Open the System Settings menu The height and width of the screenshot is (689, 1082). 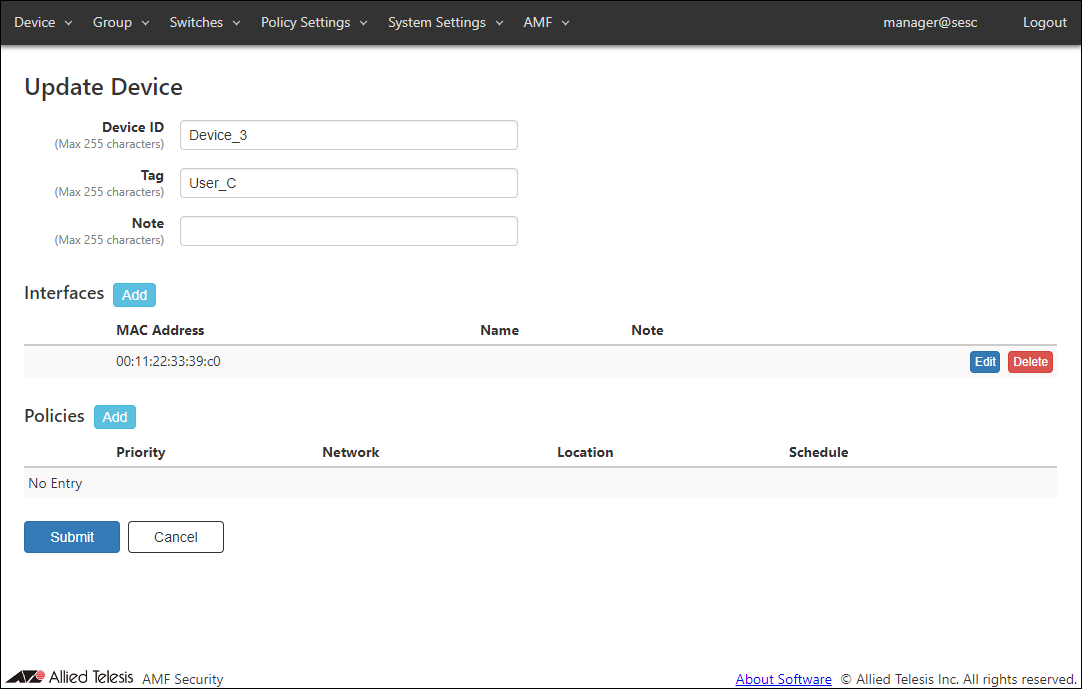pos(445,22)
